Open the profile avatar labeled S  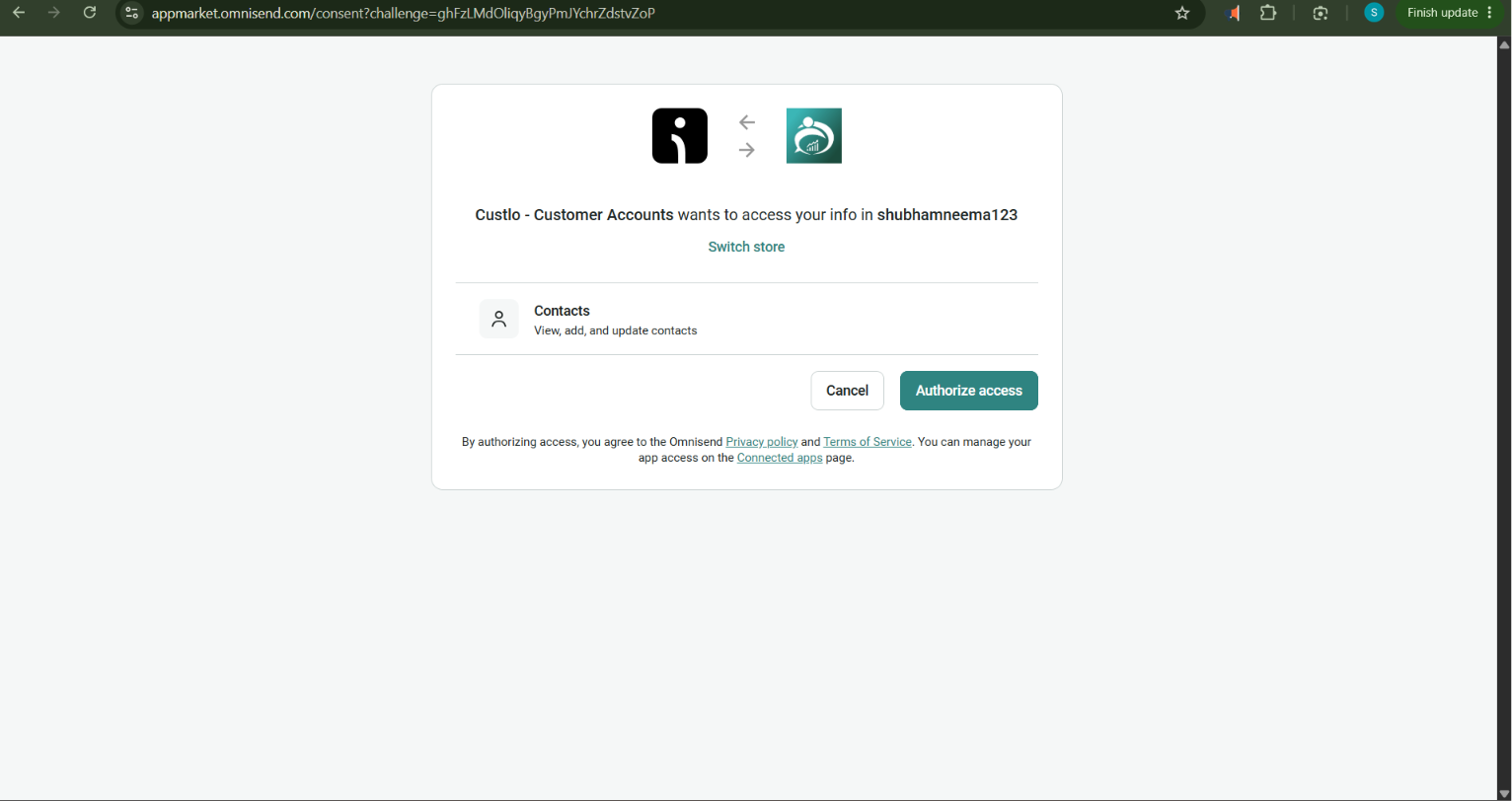tap(1373, 13)
